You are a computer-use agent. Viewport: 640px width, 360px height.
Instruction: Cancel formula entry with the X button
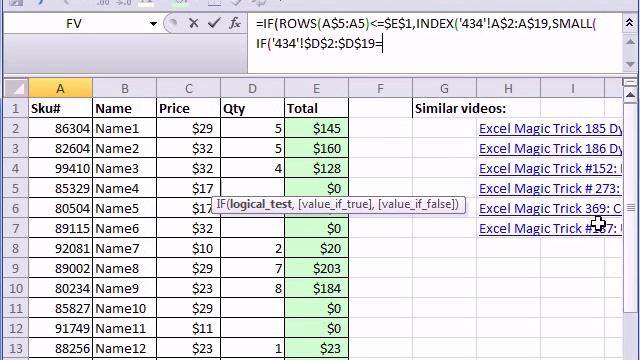193,24
